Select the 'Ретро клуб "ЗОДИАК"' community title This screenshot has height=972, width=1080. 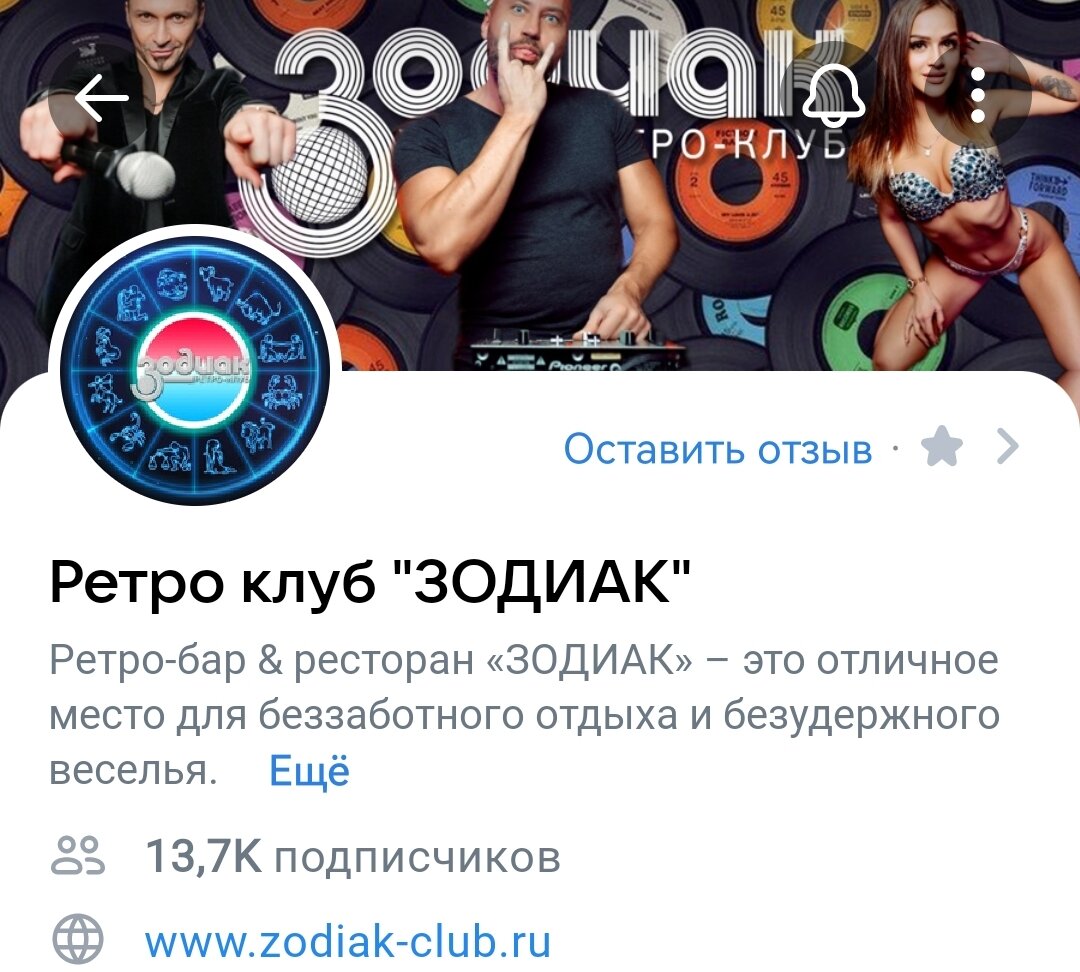[x=370, y=581]
